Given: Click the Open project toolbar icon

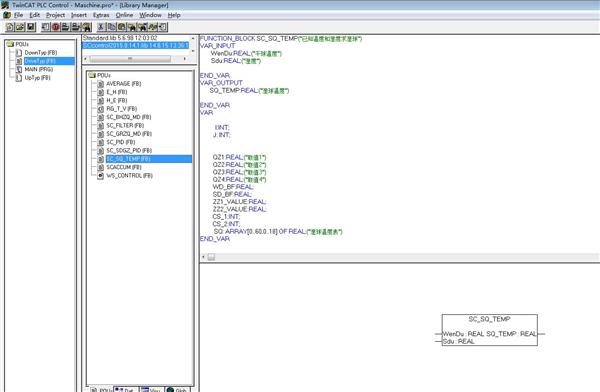Looking at the screenshot, I should click(20, 27).
